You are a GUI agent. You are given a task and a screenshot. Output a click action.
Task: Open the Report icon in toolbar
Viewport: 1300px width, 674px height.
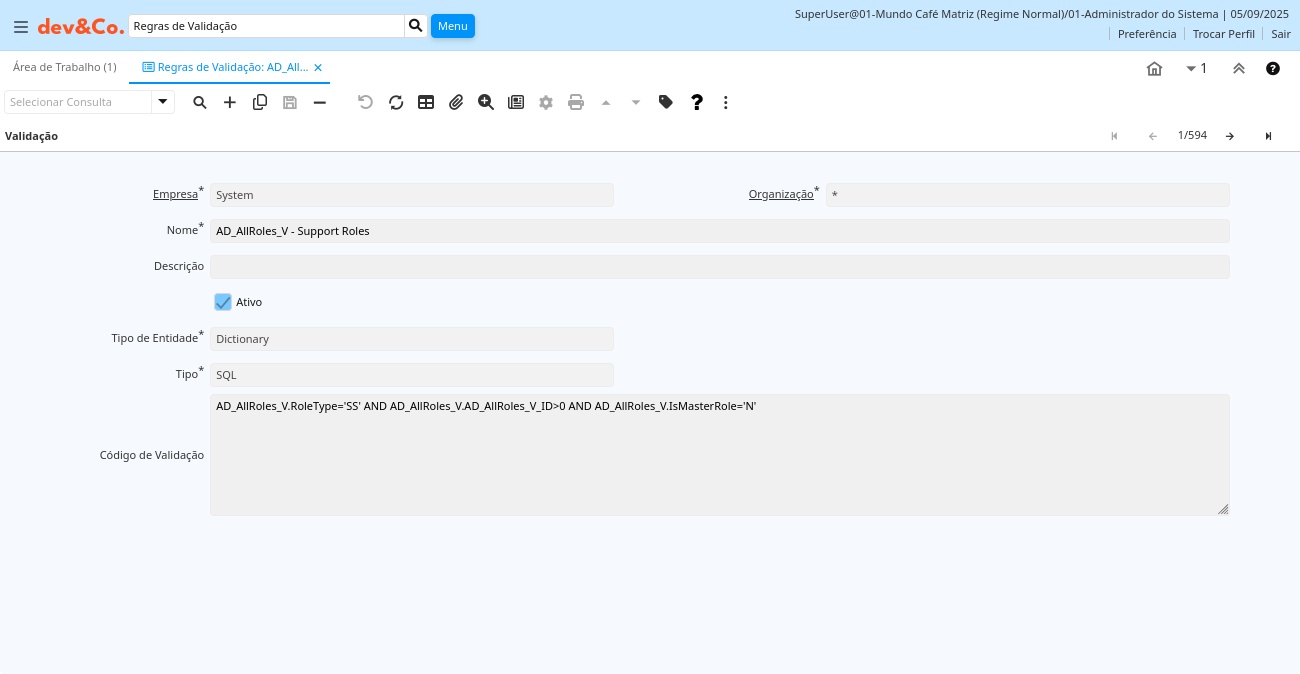tap(516, 102)
